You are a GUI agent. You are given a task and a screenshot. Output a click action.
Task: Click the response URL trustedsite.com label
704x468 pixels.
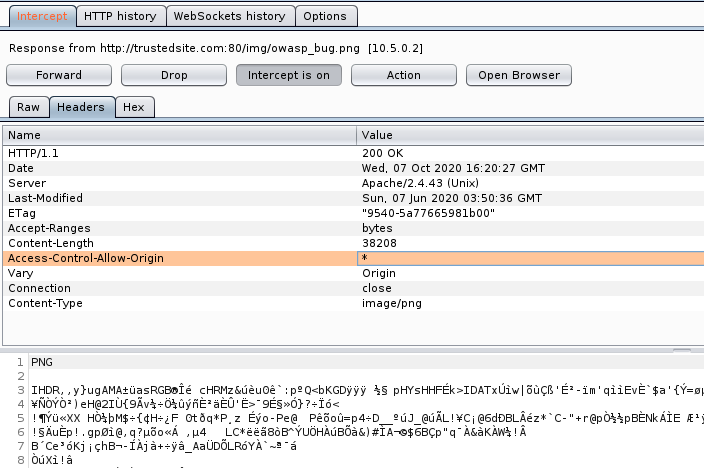click(216, 49)
